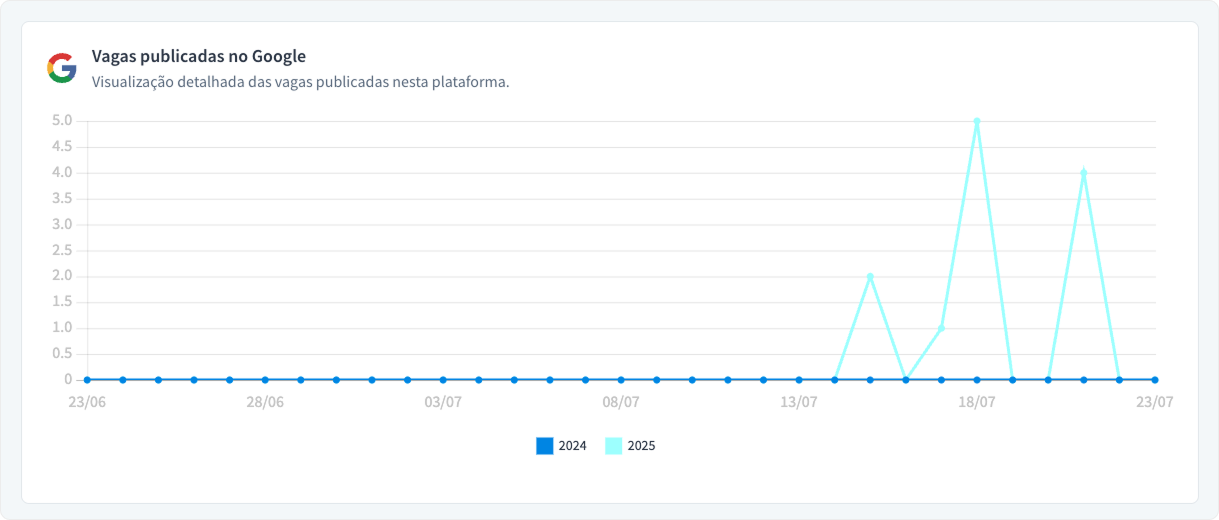
Task: Click the "Visualização detalhada" subtitle text
Action: 300,82
